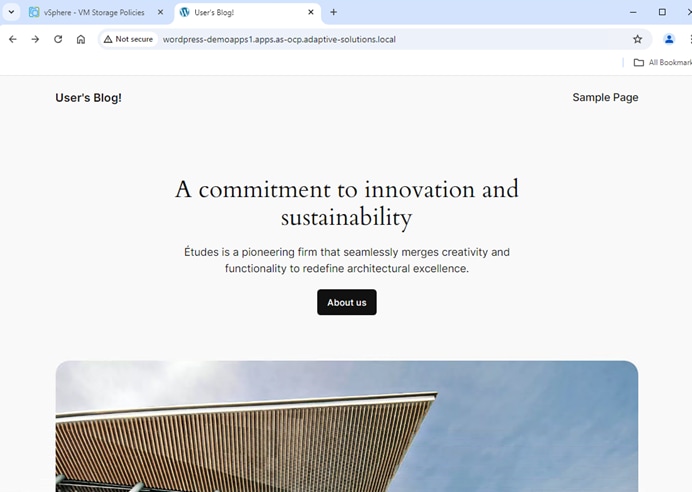This screenshot has height=492, width=692.
Task: Go back to previous page
Action: (x=13, y=39)
